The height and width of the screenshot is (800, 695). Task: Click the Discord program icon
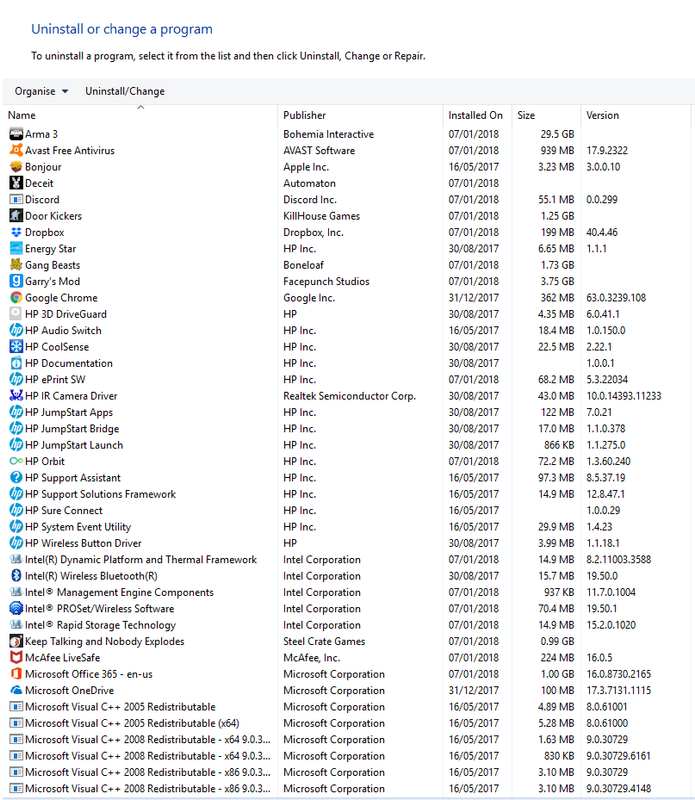tap(16, 199)
